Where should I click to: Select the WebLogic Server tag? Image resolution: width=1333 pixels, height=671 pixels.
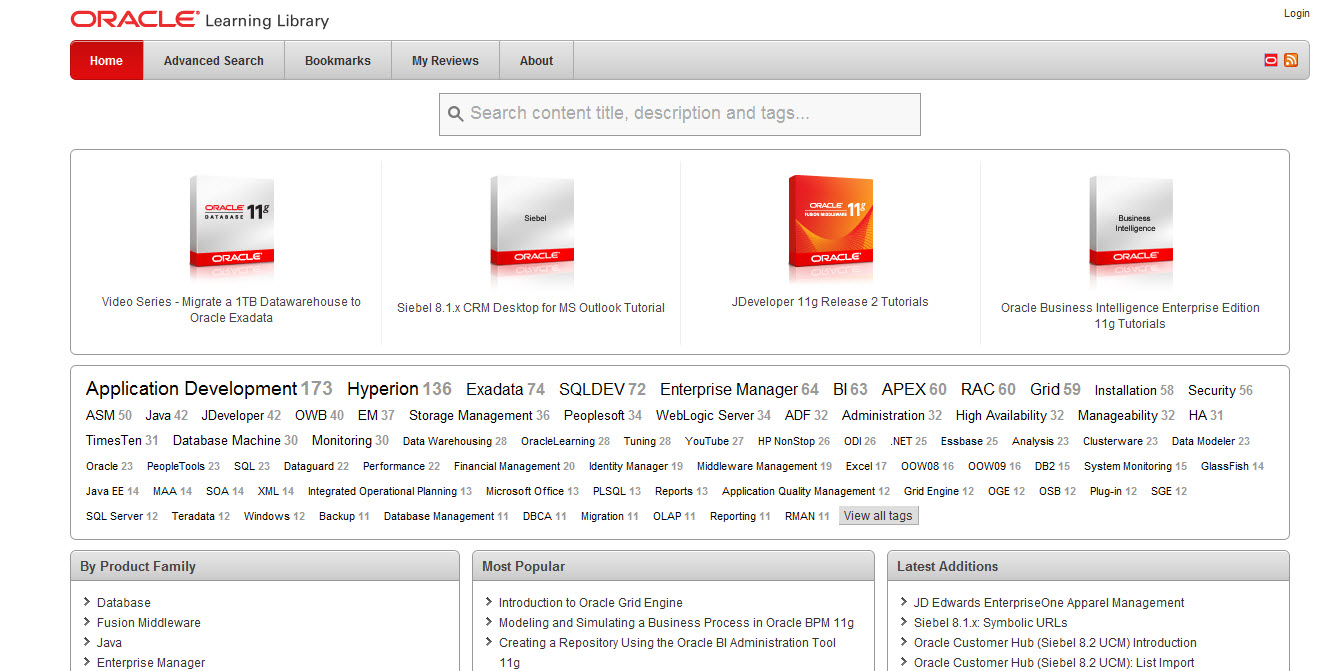705,415
